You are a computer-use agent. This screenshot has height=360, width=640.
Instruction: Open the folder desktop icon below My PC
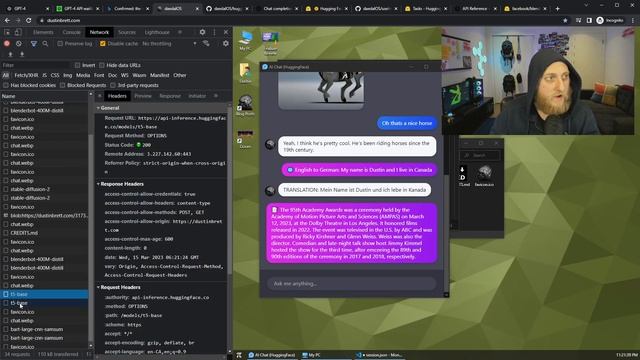[245, 73]
